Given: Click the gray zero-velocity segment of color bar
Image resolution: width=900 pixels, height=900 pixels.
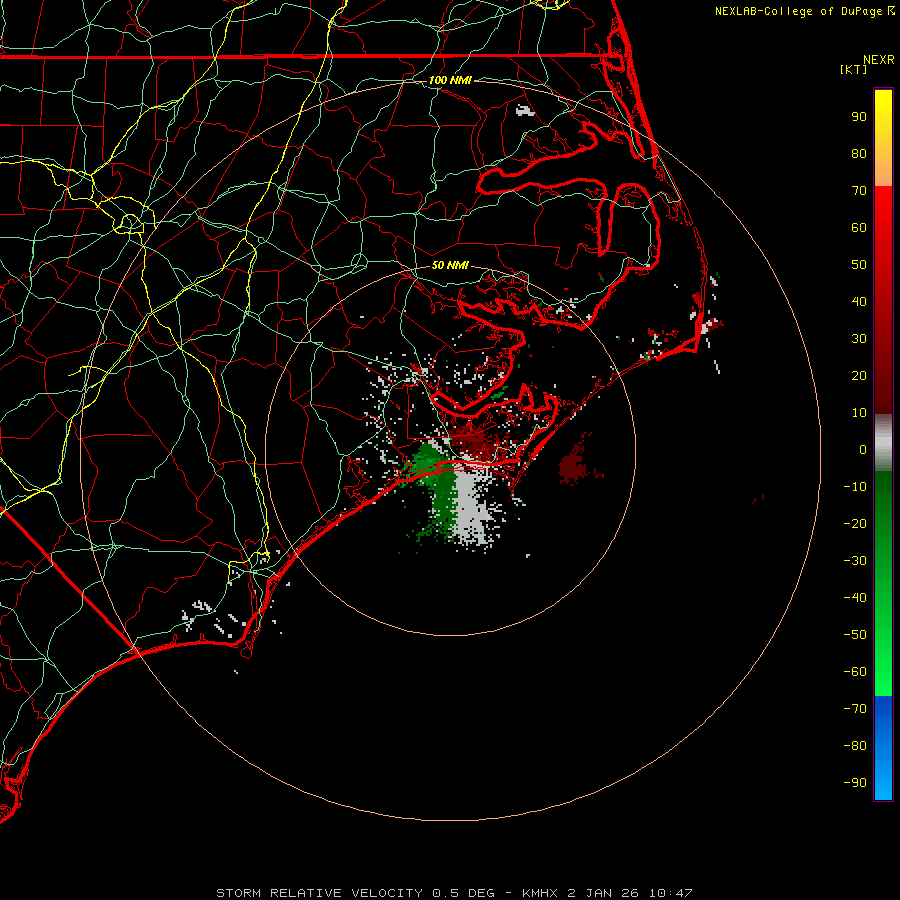Looking at the screenshot, I should pyautogui.click(x=883, y=443).
